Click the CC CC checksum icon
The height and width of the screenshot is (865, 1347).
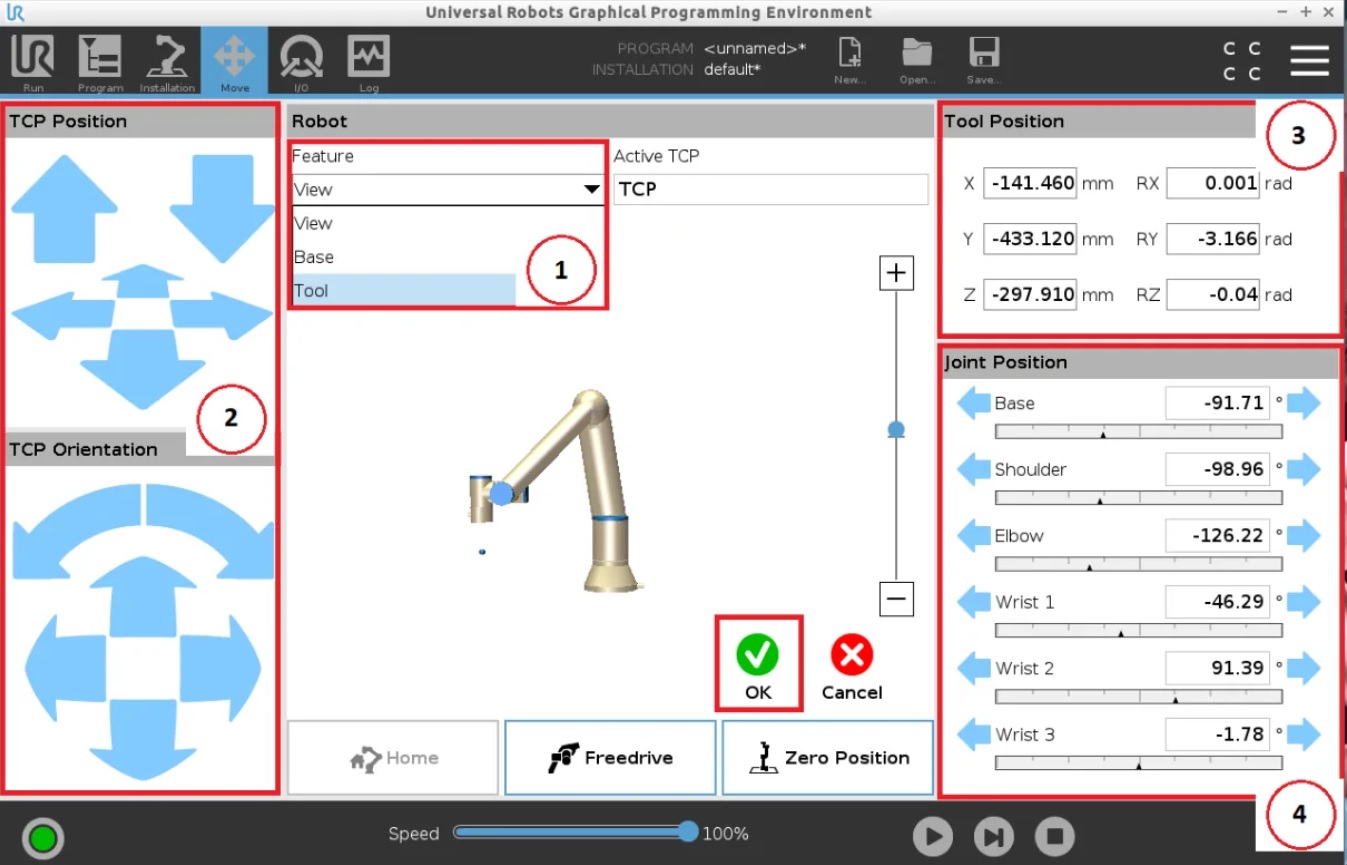pos(1241,61)
